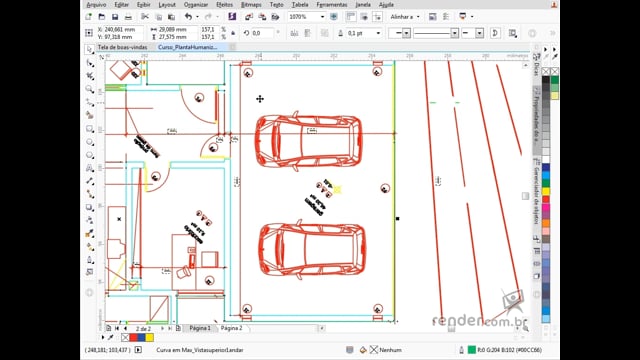Click the Undo arrow icon
Viewport: 640px width, 360px height.
point(188,17)
